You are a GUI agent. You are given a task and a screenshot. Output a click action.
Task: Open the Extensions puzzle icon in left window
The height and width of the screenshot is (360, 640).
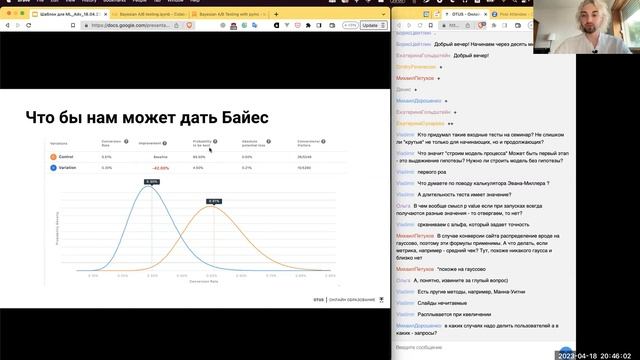308,25
